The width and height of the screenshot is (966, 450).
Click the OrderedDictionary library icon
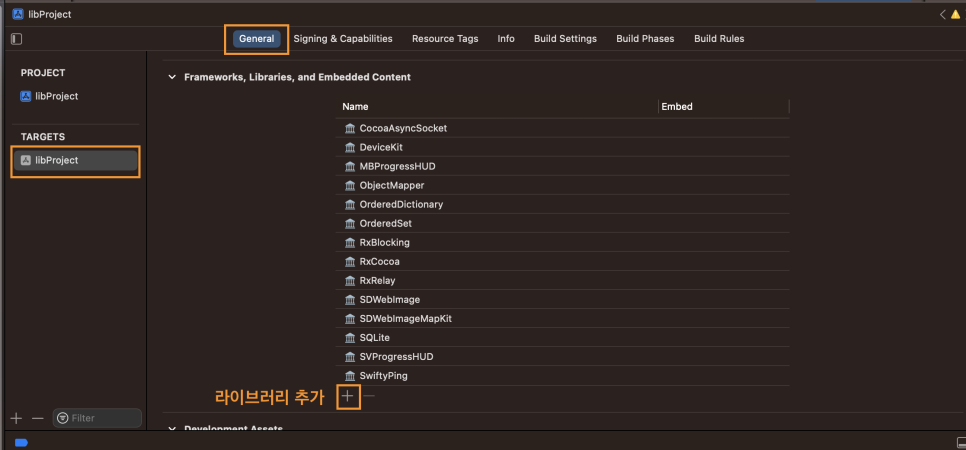tap(350, 205)
